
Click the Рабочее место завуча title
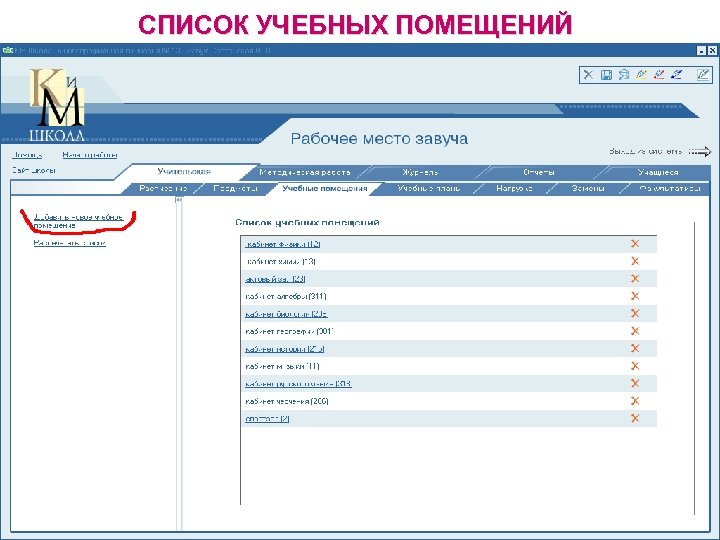[x=379, y=139]
